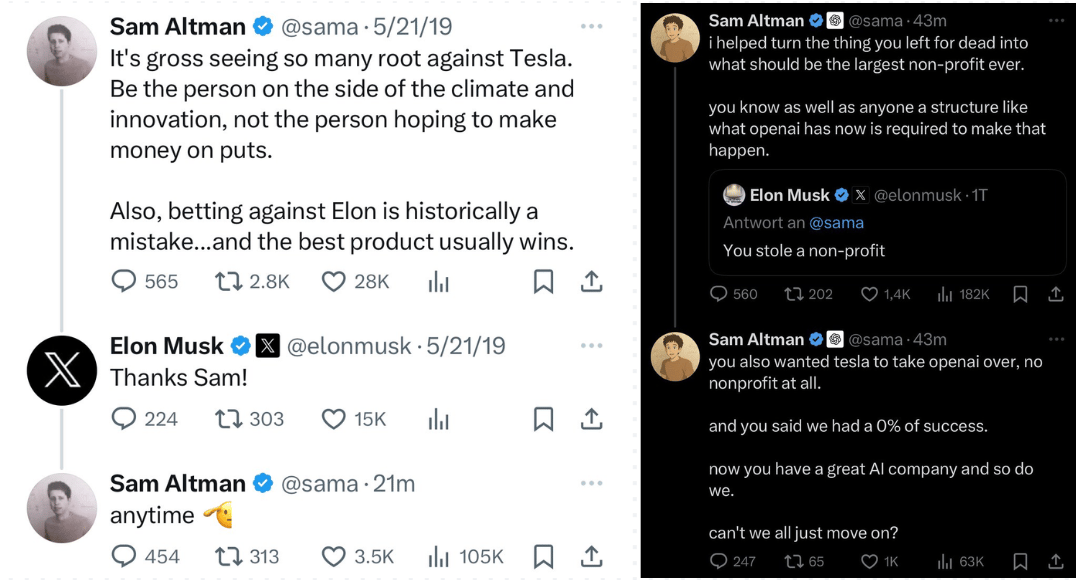Image resolution: width=1076 pixels, height=580 pixels.
Task: Bookmark the 'largest non-profit ever' tweet
Action: tap(1020, 294)
